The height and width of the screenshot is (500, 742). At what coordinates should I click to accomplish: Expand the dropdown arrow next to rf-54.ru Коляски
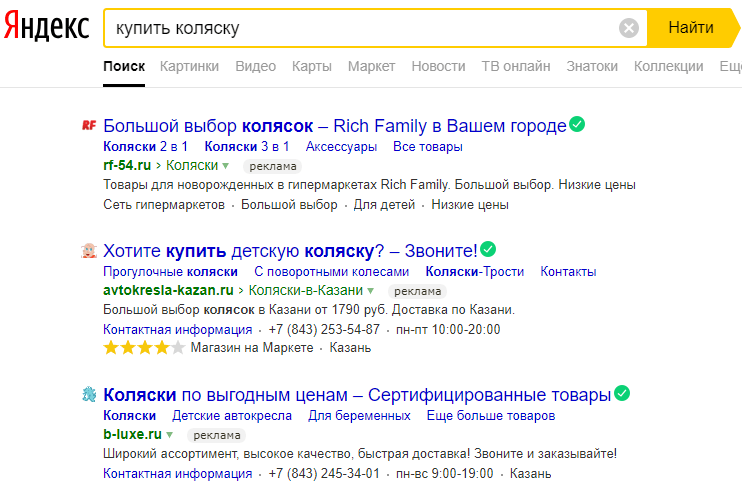coord(226,166)
